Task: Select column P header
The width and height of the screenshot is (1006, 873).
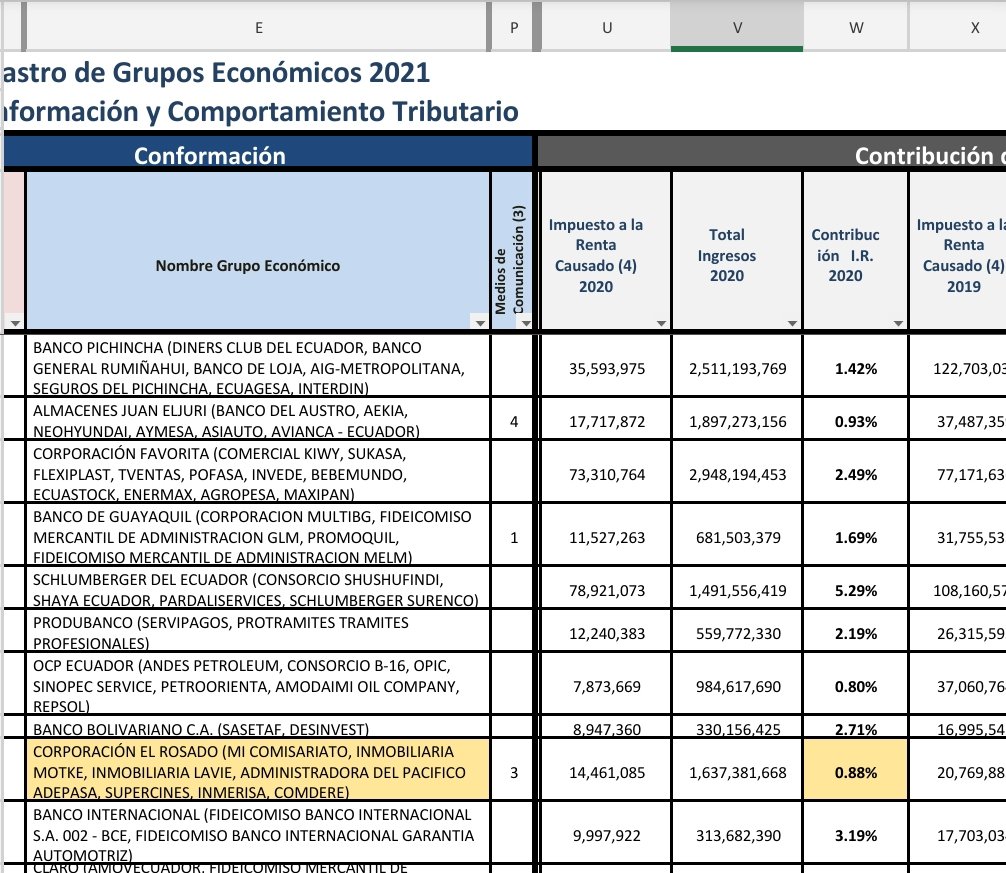Action: pyautogui.click(x=514, y=27)
